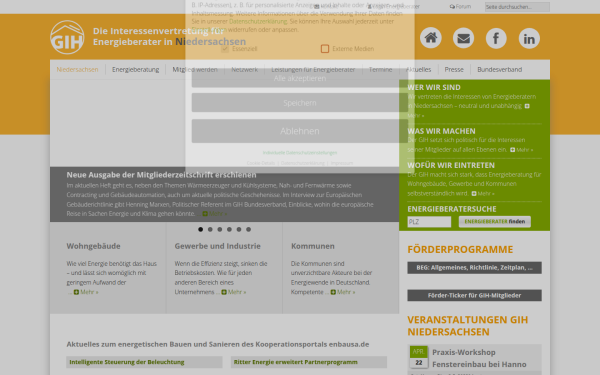Screen dimensions: 600x375
Task: Open 'Förder-Ticker für GIH-Mitglieder' button
Action: pos(474,295)
